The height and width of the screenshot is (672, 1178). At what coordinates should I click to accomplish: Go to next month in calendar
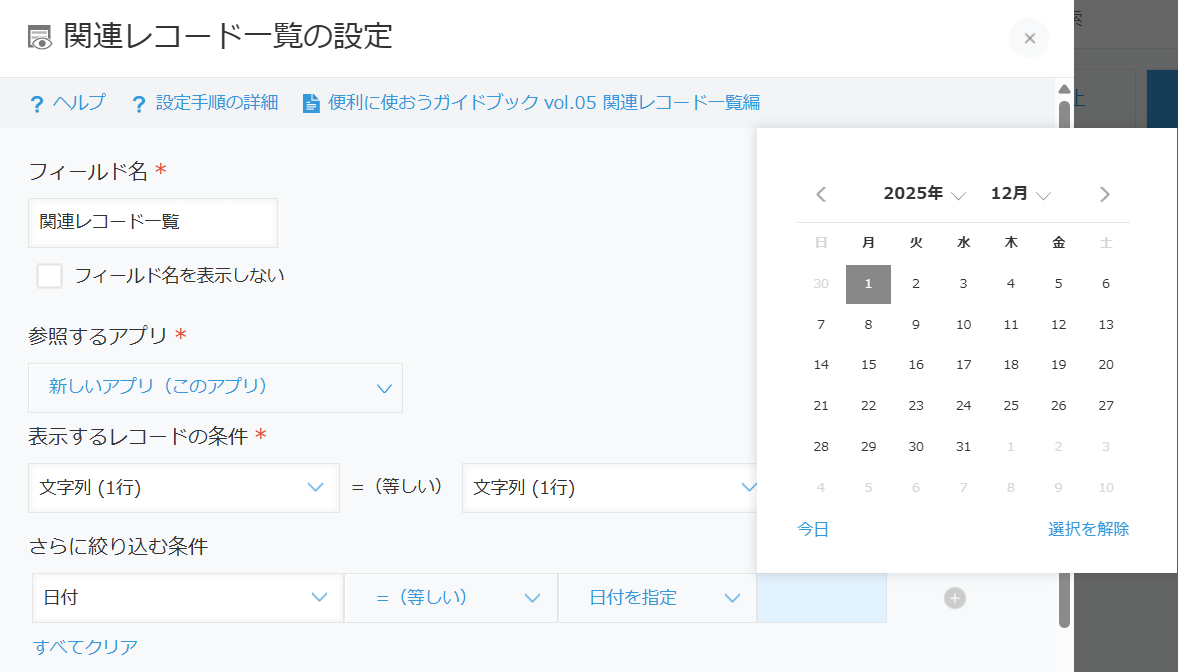tap(1105, 194)
